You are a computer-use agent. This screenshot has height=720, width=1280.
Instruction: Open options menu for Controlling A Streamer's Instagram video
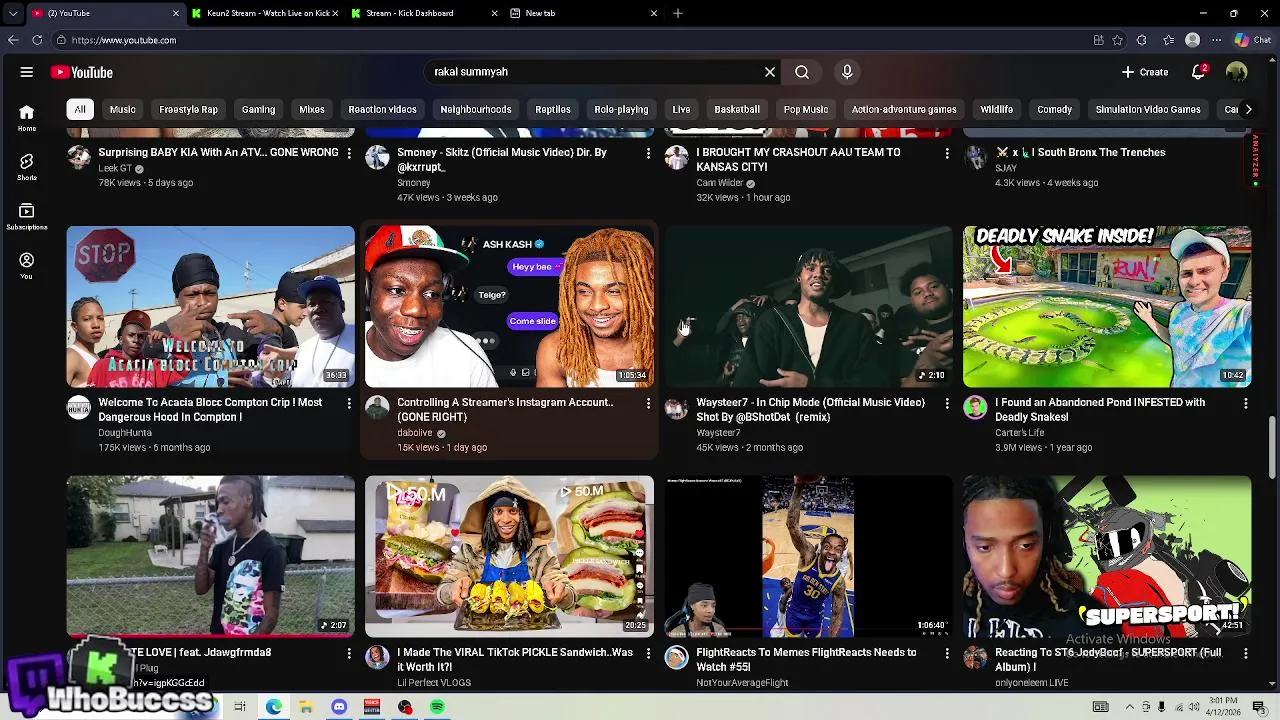[648, 403]
